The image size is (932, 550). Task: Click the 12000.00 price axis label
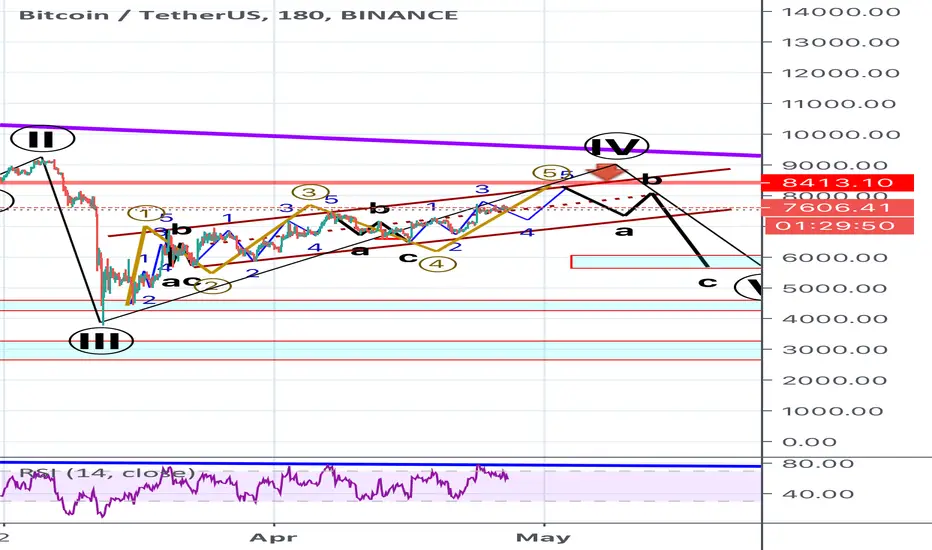(x=840, y=73)
